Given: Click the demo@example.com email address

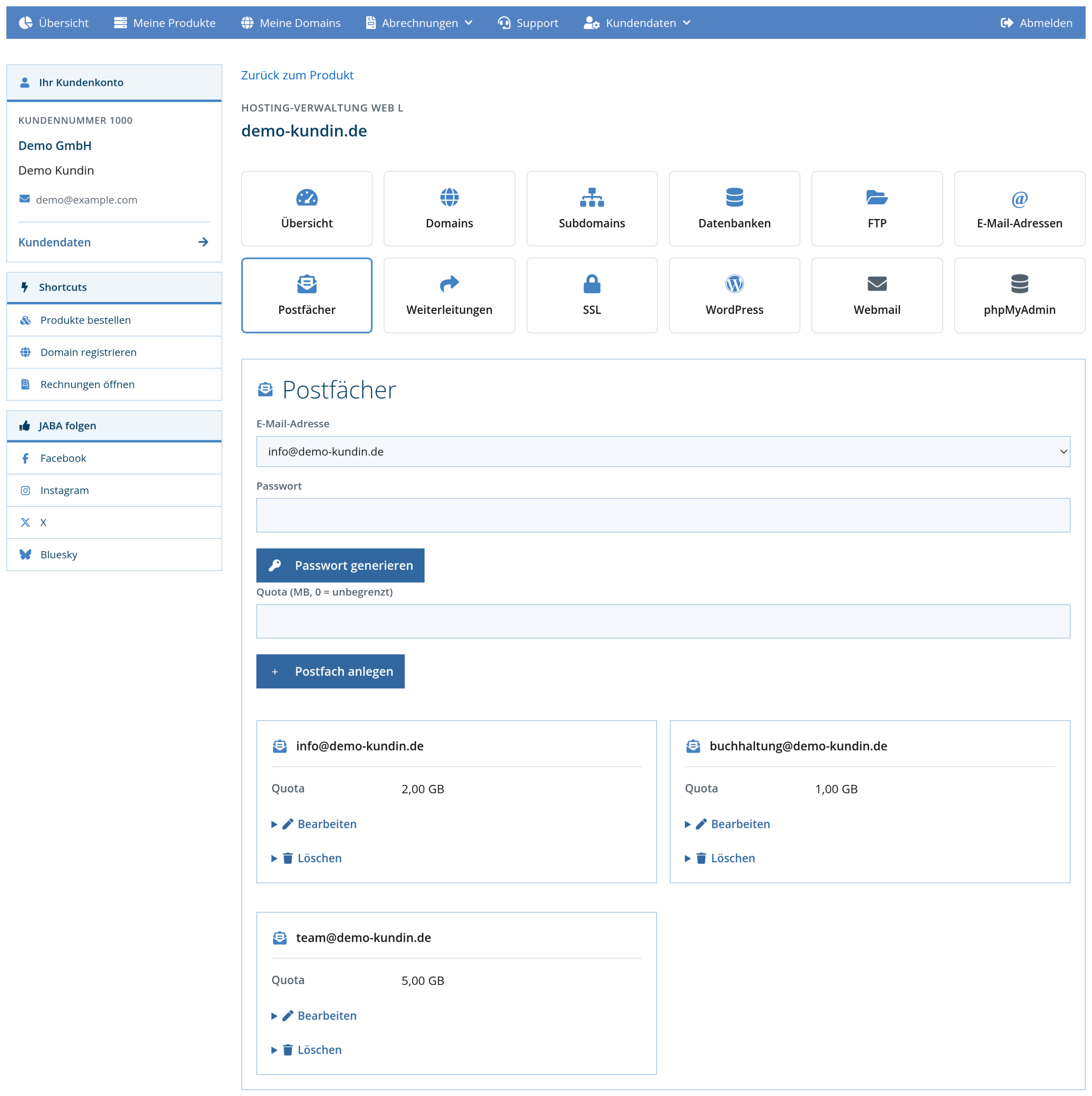Looking at the screenshot, I should point(86,199).
